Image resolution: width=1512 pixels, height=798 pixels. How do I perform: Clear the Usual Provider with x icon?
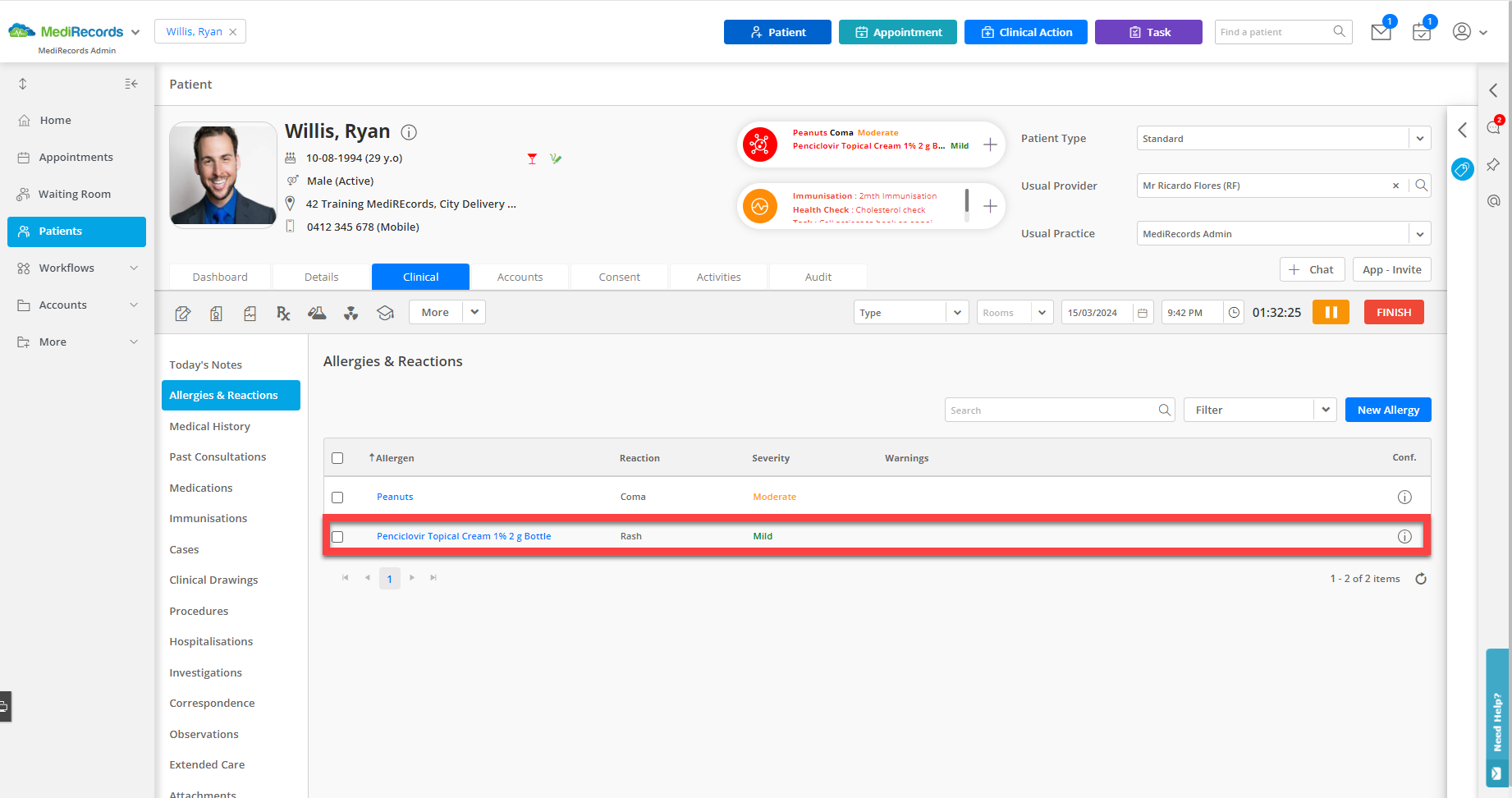(1395, 186)
